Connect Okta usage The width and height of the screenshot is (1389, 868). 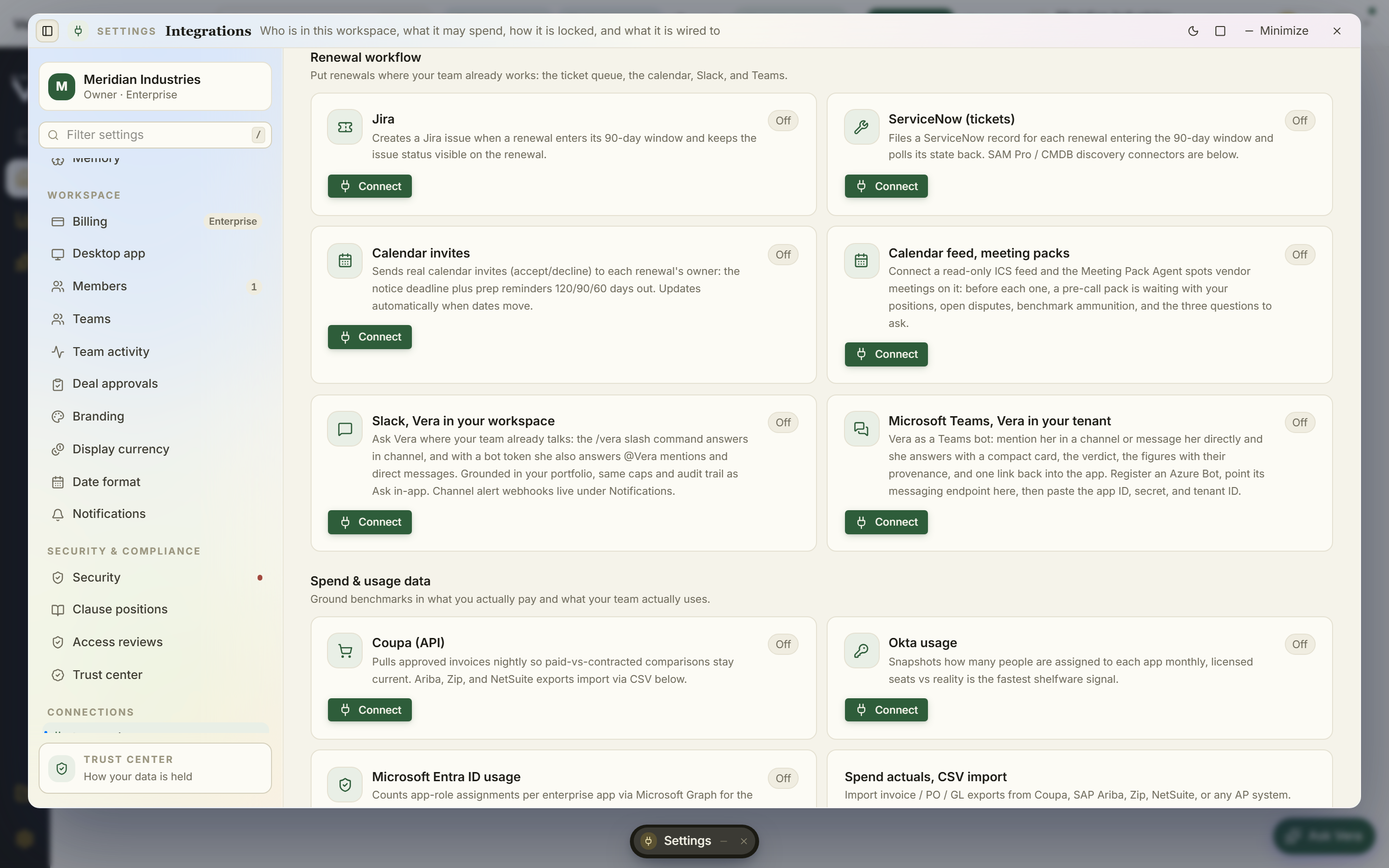pyautogui.click(x=885, y=710)
